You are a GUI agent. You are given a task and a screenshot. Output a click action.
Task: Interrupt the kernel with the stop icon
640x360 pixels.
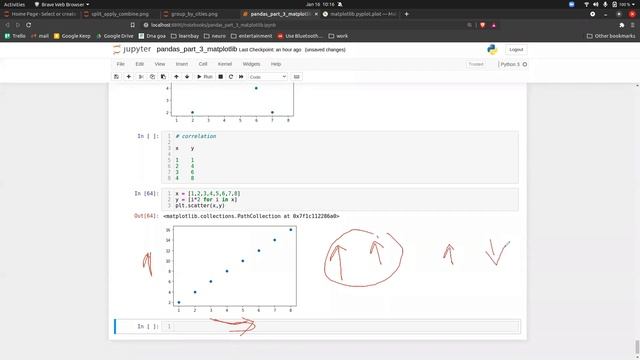(220, 77)
